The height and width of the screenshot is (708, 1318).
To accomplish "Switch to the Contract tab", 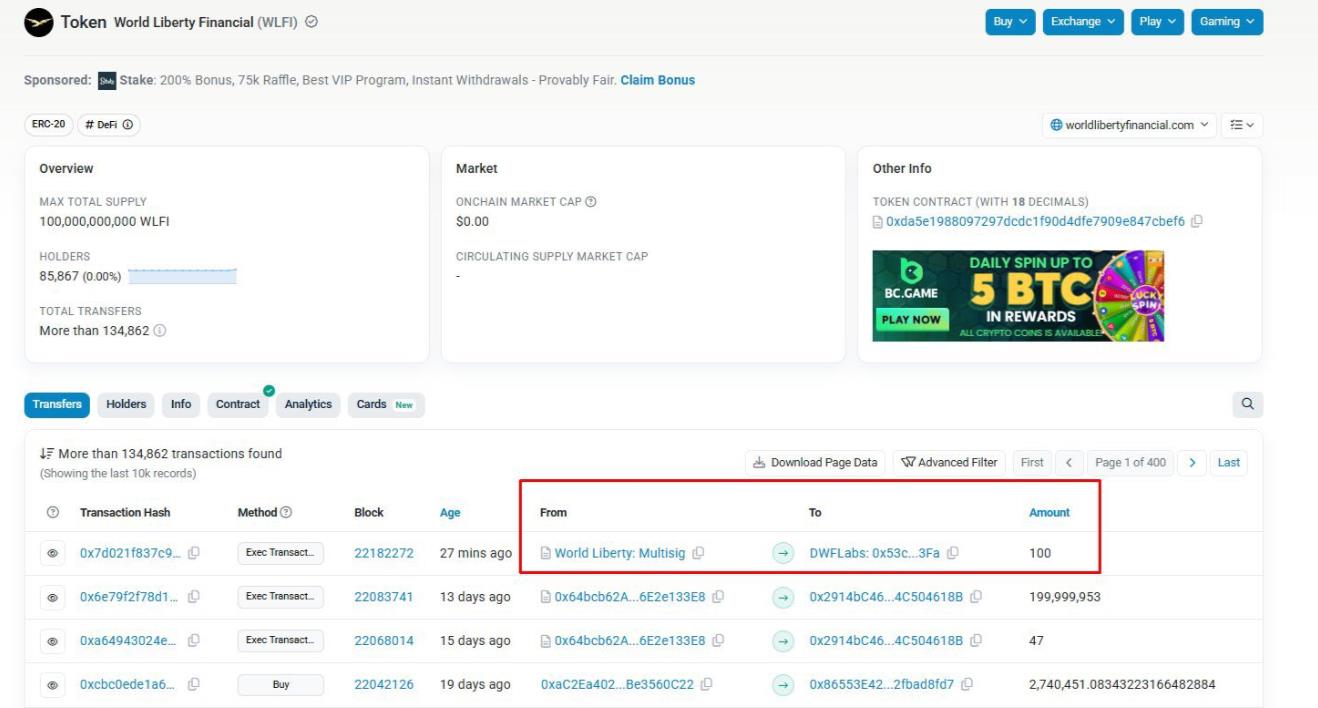I will coord(238,404).
